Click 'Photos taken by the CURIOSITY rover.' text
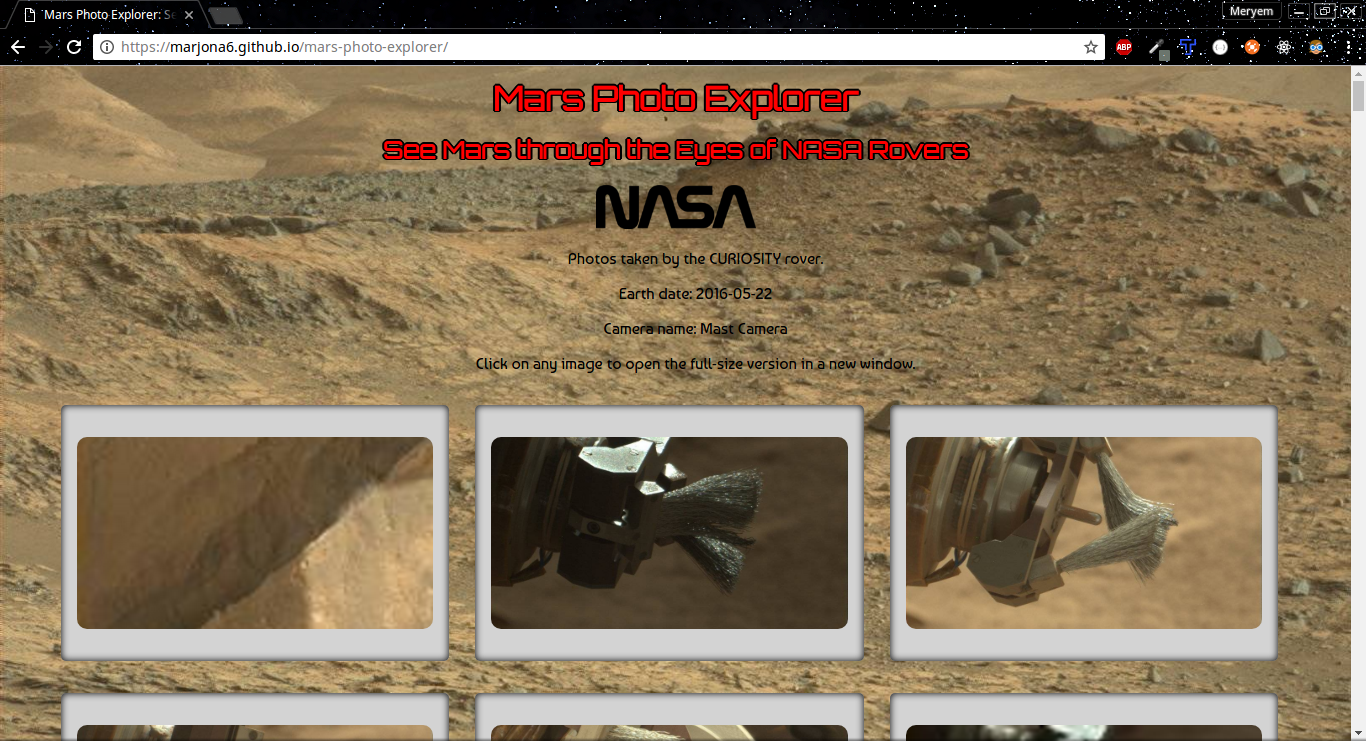 (x=695, y=258)
